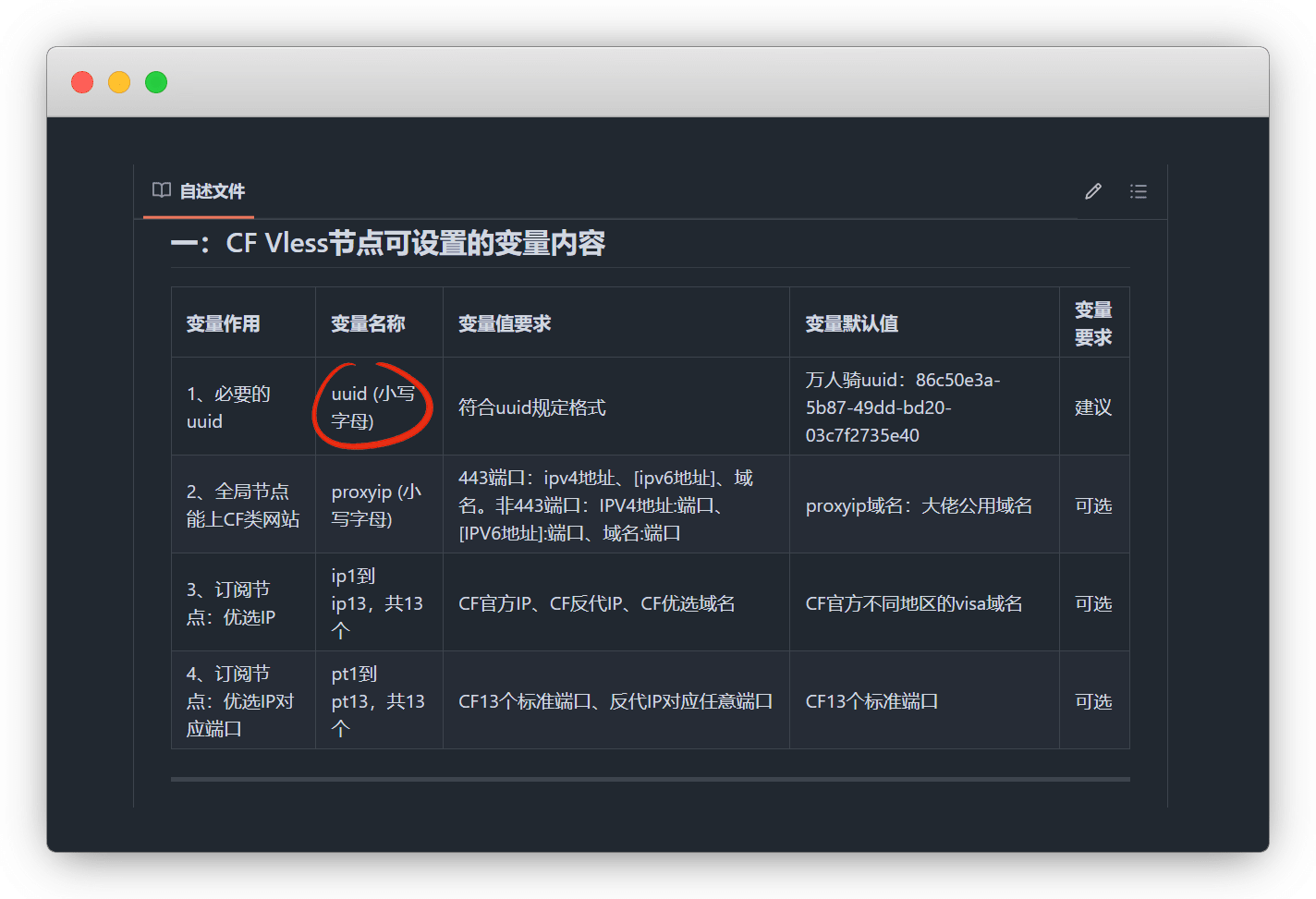The image size is (1316, 899).
Task: Click the circled uuid (小写字母) cell
Action: tap(373, 407)
